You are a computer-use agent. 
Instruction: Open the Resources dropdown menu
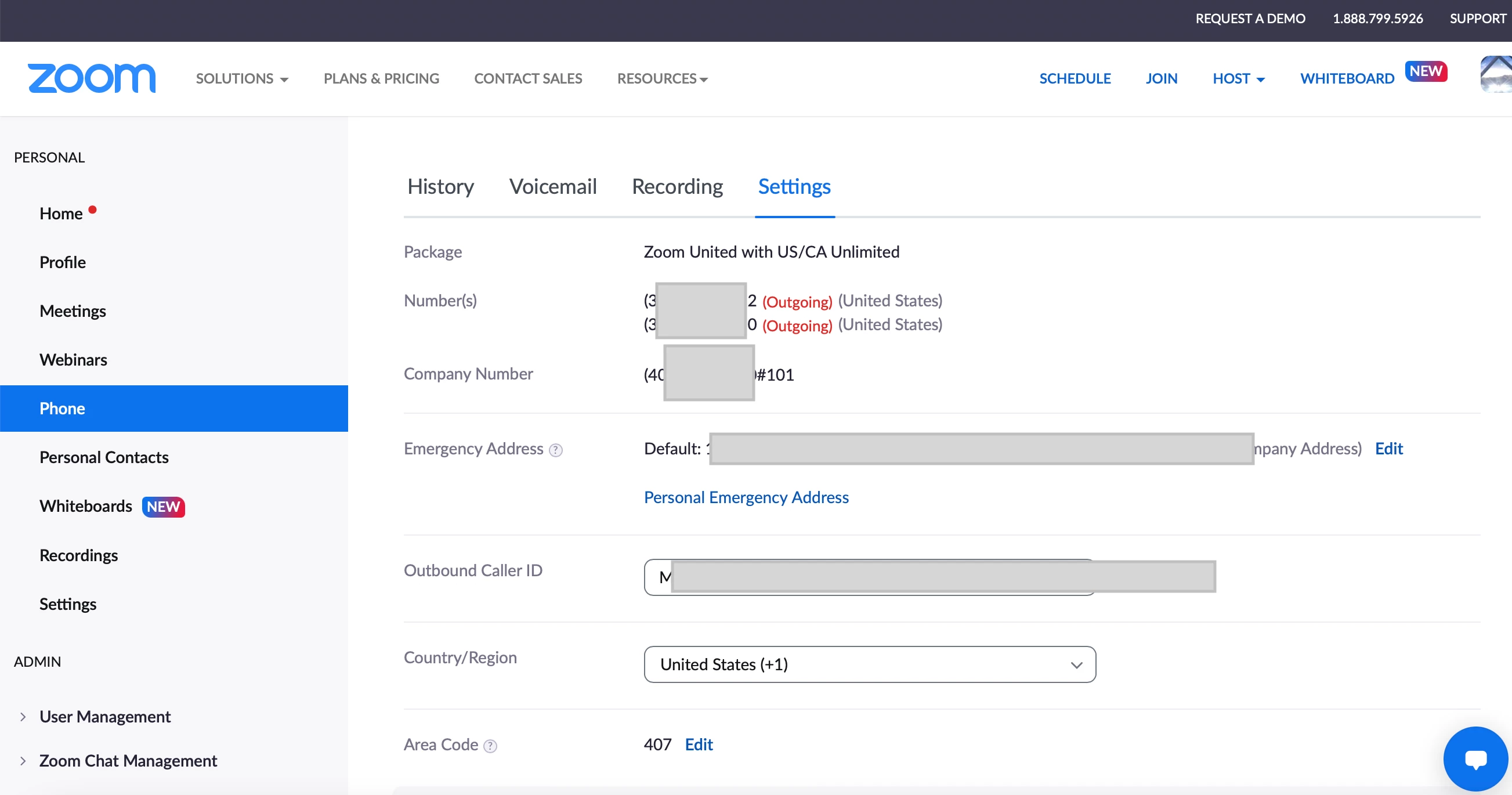(x=662, y=79)
